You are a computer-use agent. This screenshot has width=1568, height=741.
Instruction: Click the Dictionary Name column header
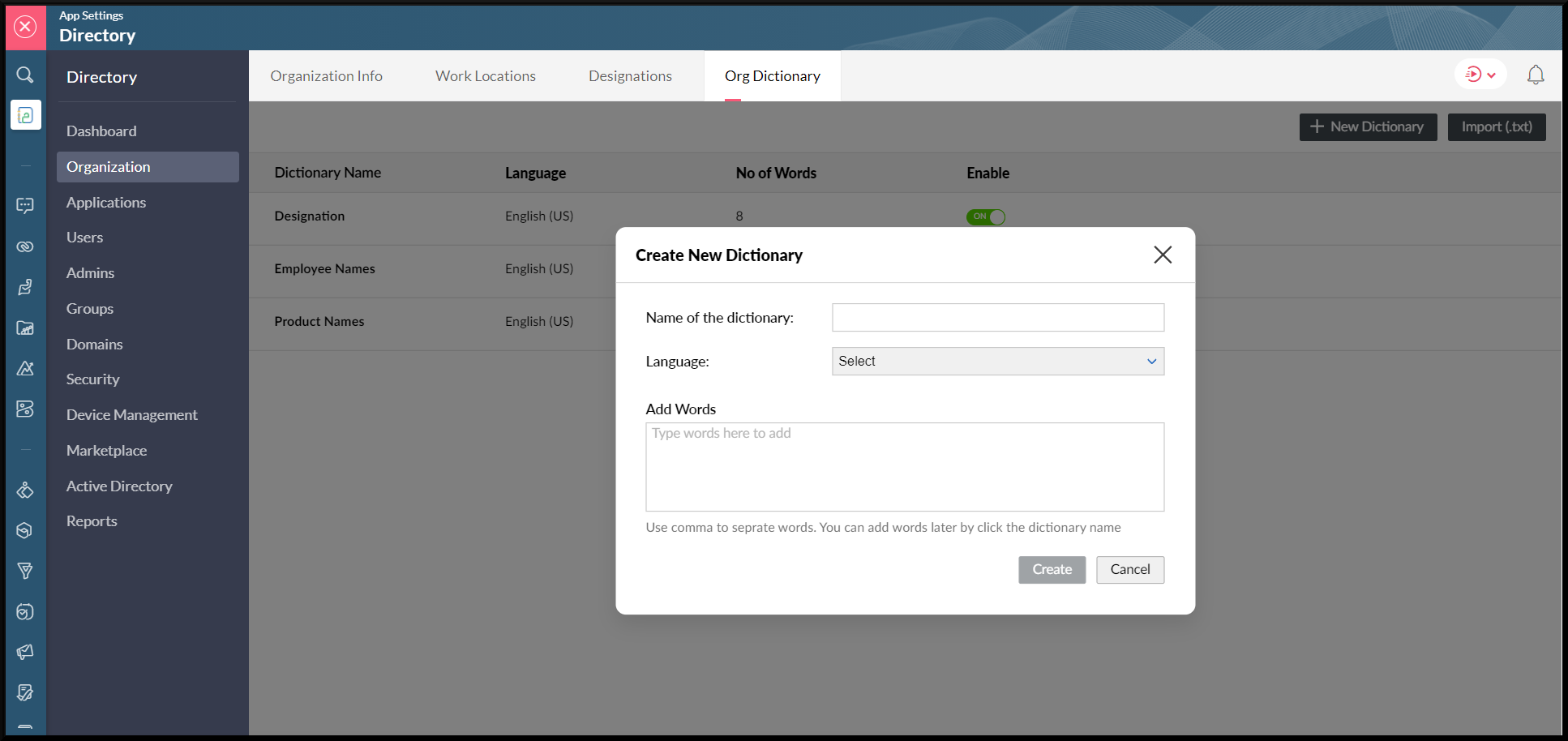point(328,173)
